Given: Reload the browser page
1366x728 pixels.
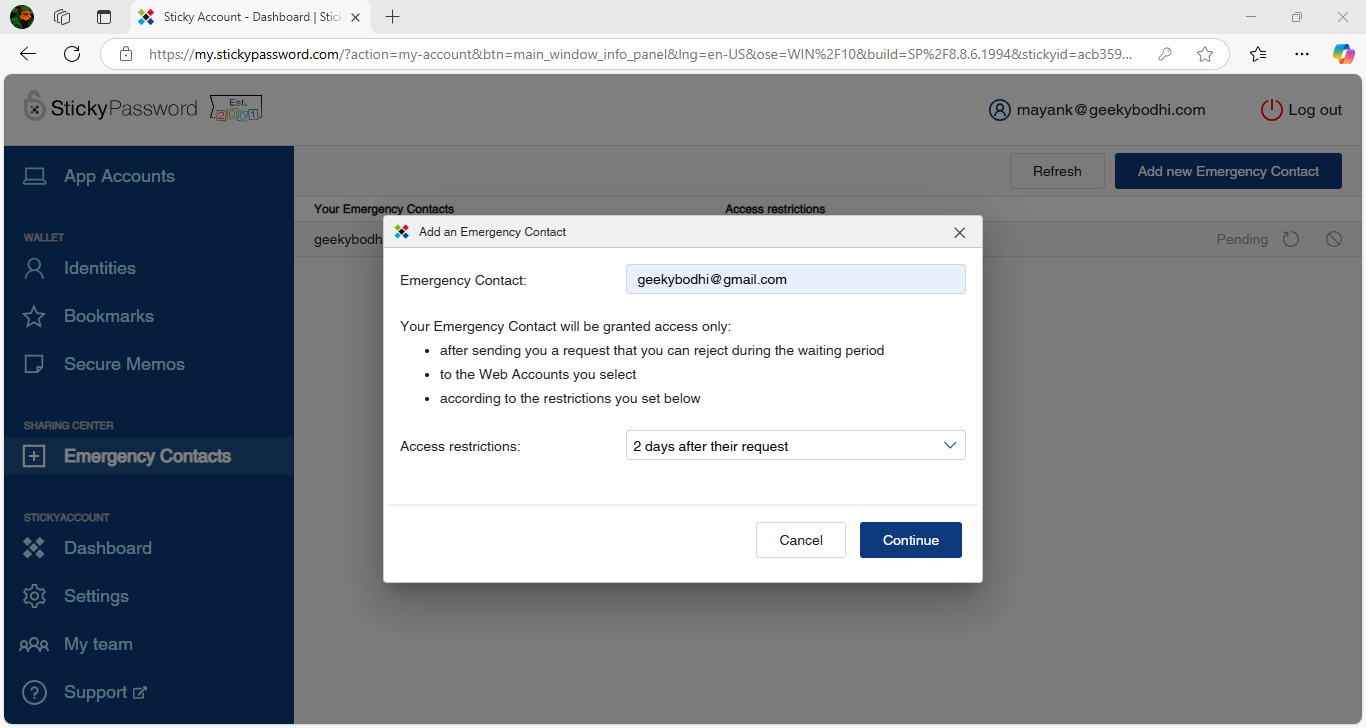Looking at the screenshot, I should pyautogui.click(x=72, y=54).
